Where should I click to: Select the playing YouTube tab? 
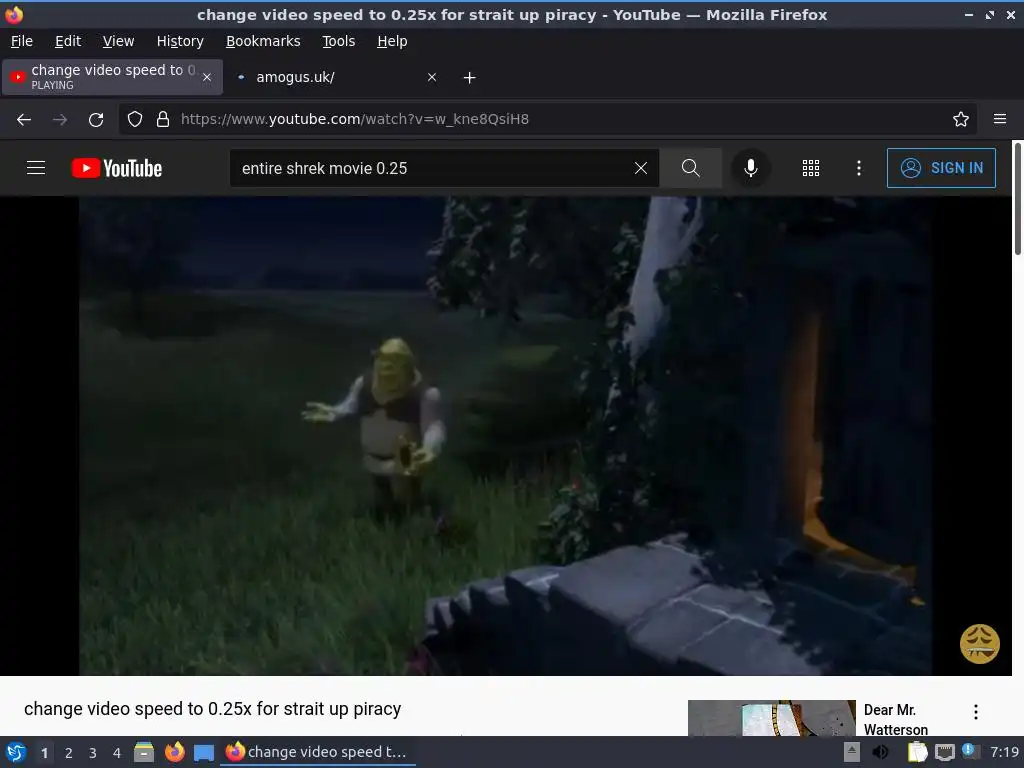tap(112, 77)
